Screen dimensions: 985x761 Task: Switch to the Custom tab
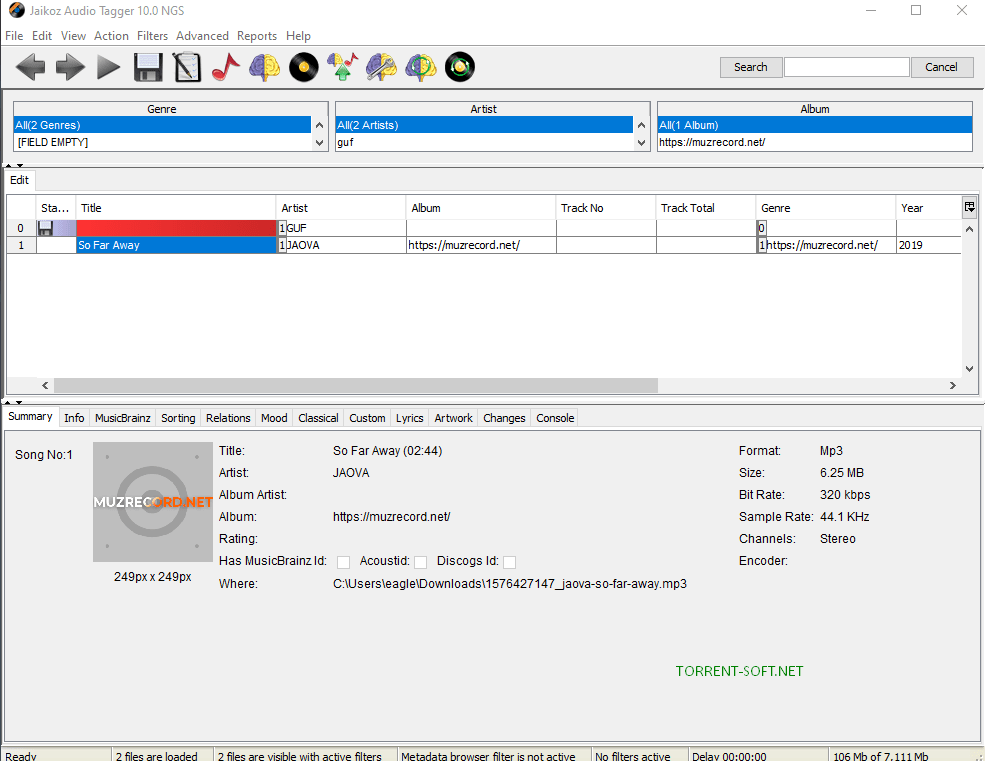[367, 418]
